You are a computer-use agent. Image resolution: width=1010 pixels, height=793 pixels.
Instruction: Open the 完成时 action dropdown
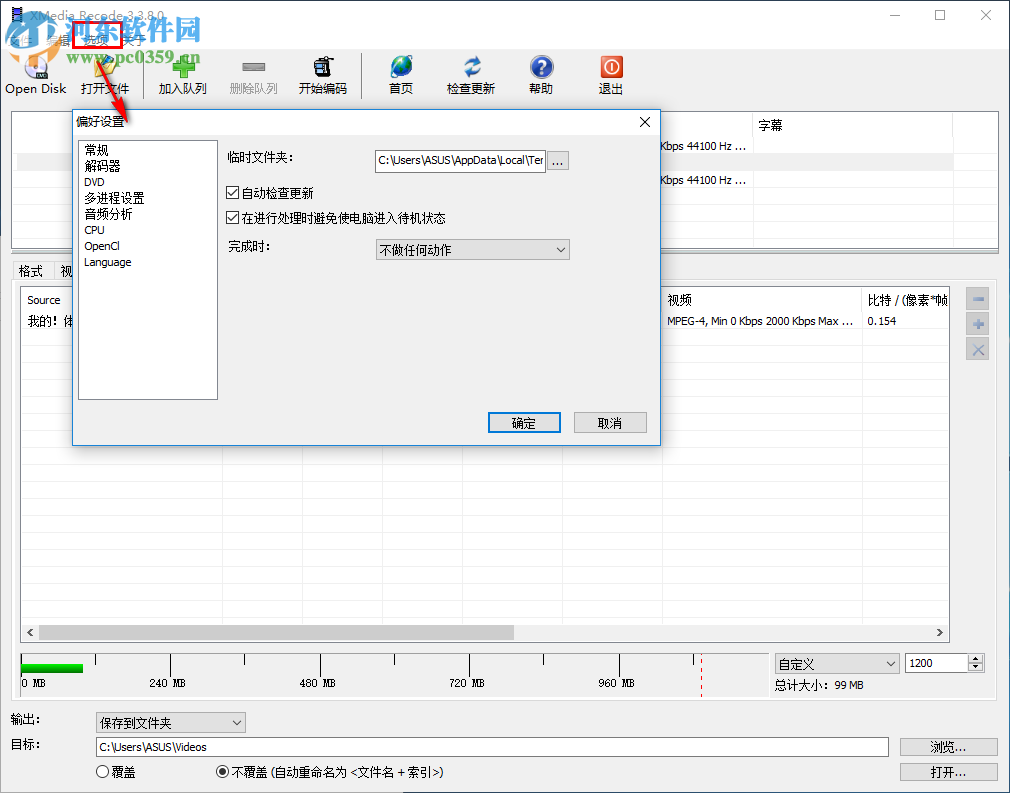[472, 249]
